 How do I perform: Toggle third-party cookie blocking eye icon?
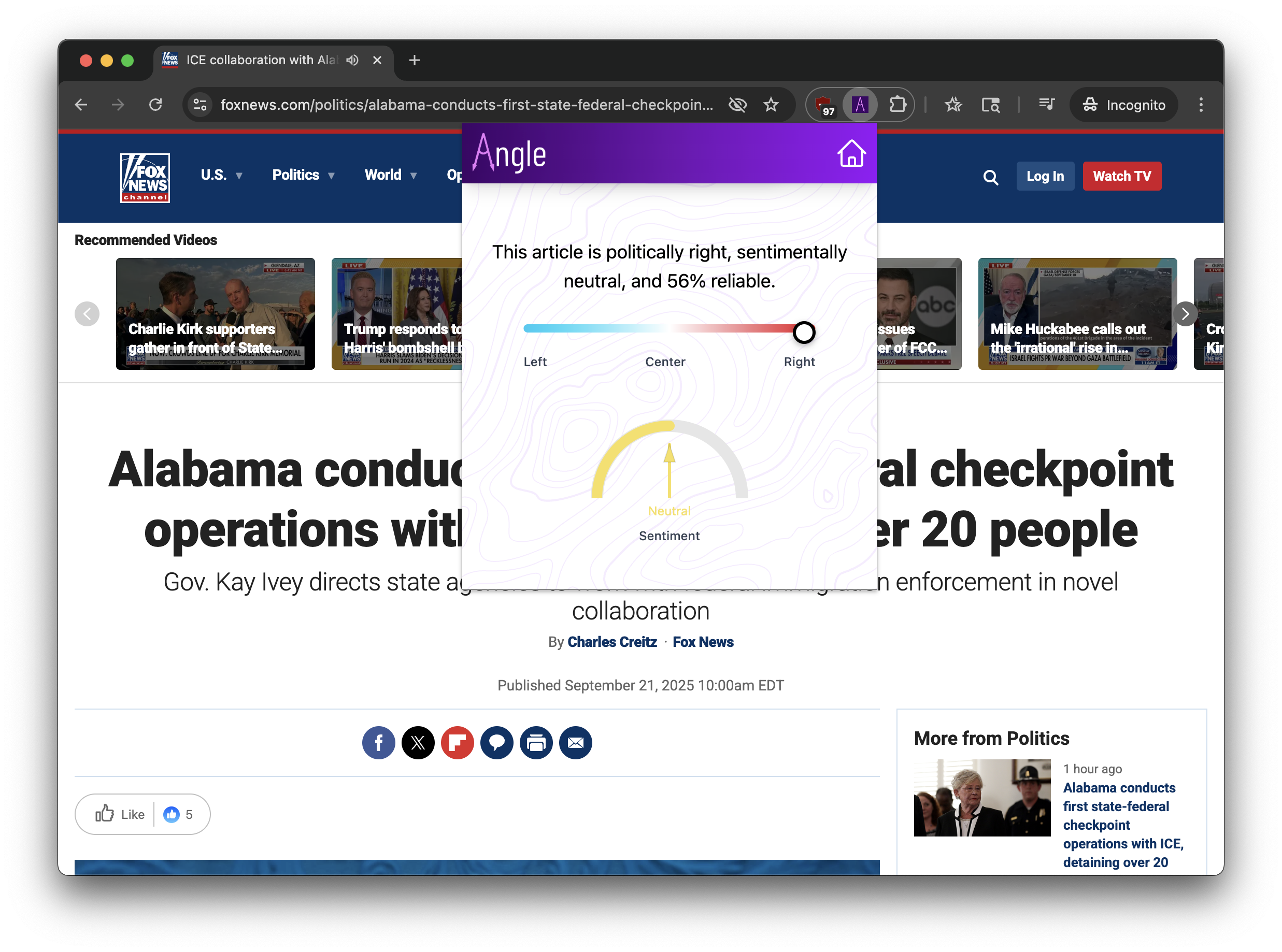[737, 104]
